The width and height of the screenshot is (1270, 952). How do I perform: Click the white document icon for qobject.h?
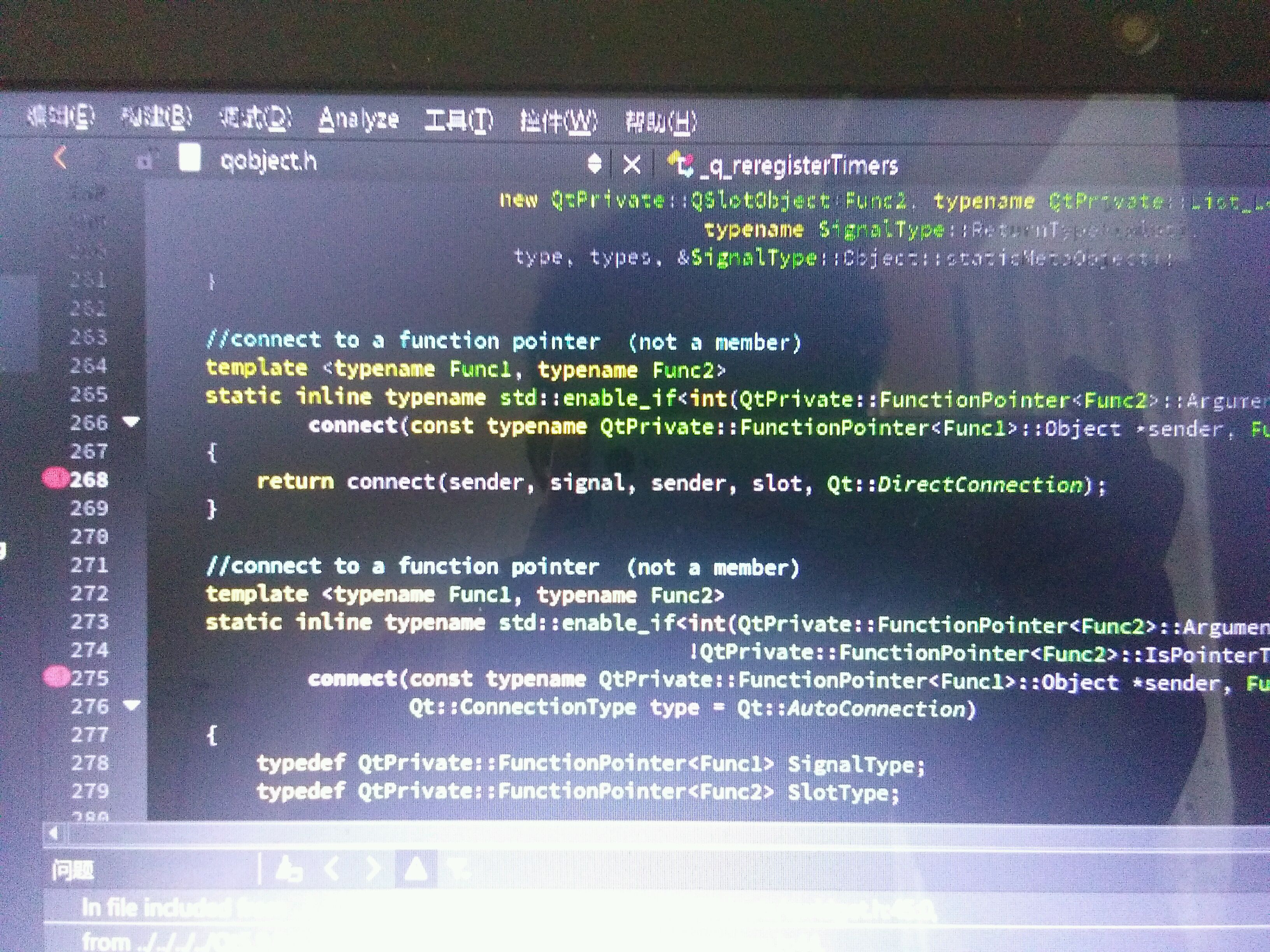tap(190, 157)
